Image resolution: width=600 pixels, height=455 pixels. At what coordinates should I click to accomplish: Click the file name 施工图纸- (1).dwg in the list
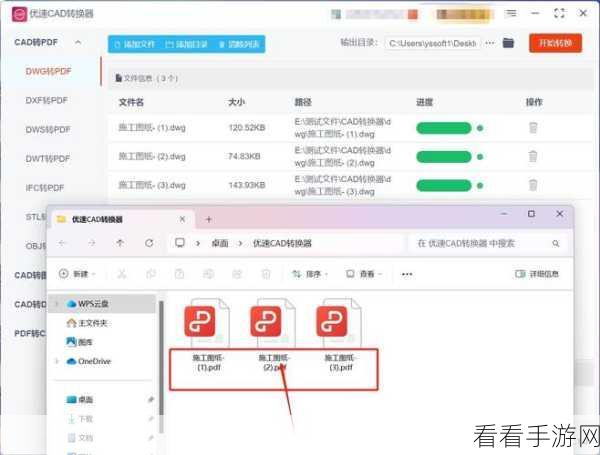tap(152, 127)
